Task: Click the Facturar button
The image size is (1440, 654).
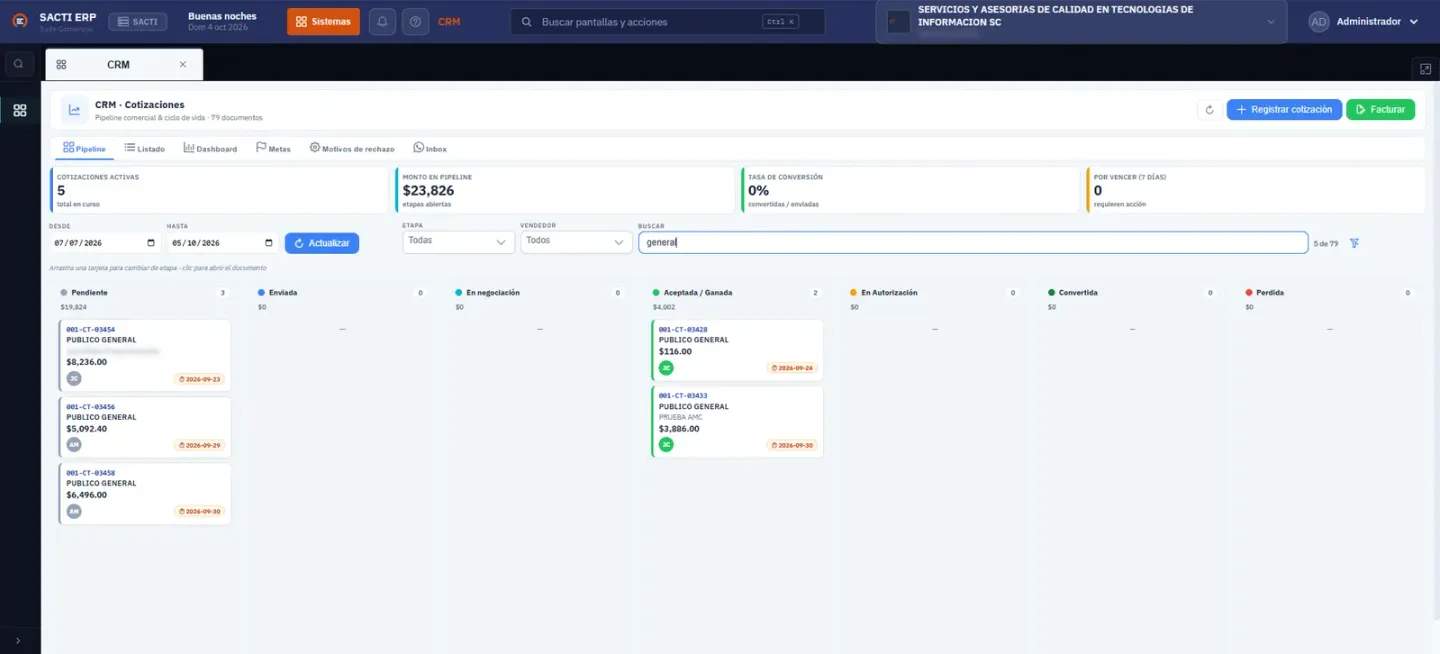Action: 1380,110
